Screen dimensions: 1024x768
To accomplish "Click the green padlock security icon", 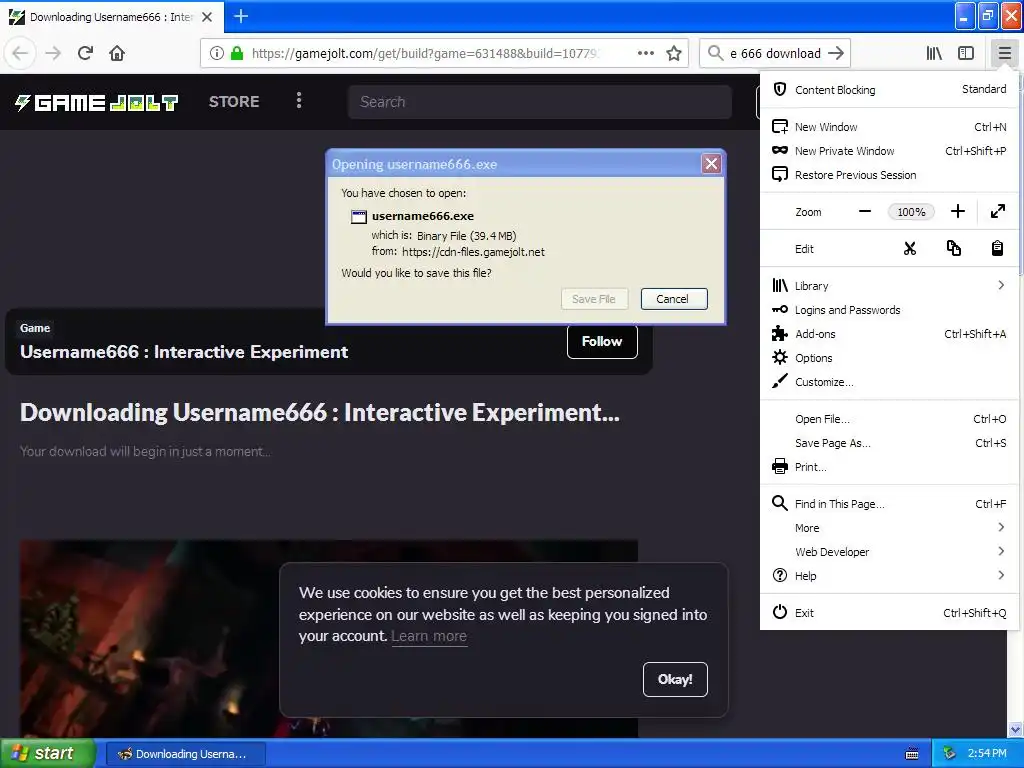I will pyautogui.click(x=237, y=54).
